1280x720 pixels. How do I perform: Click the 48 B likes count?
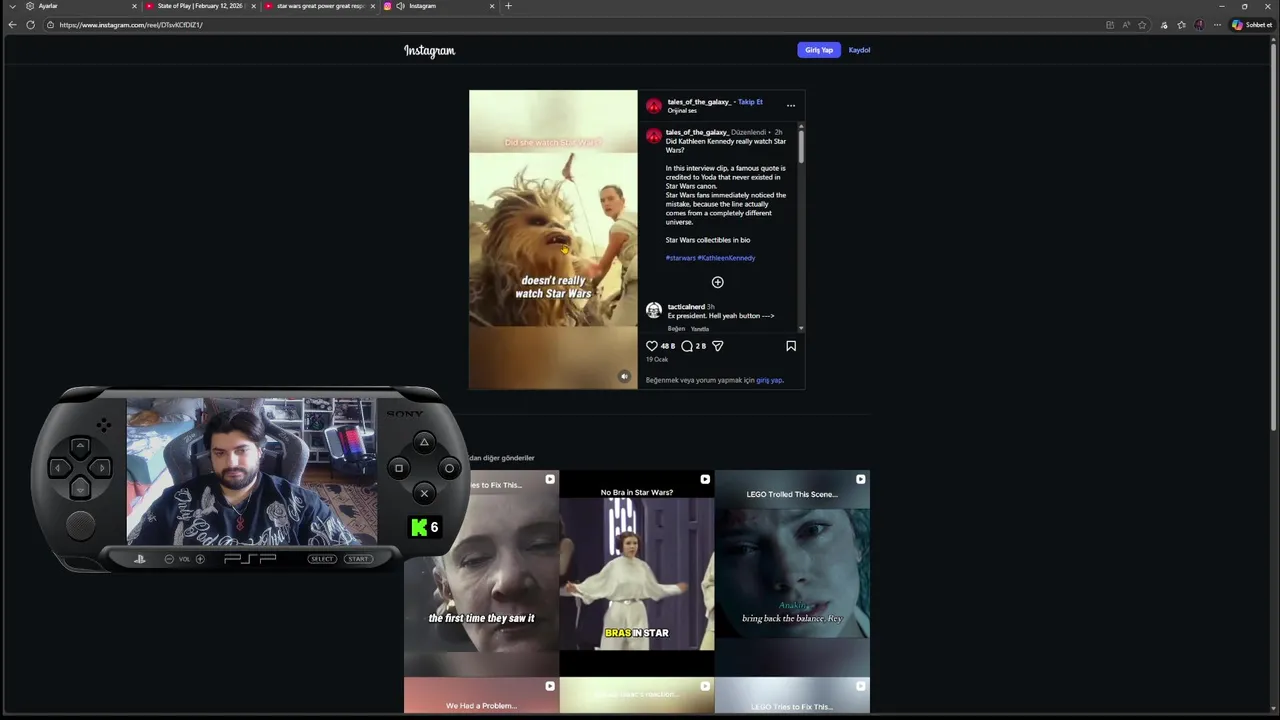tap(668, 346)
